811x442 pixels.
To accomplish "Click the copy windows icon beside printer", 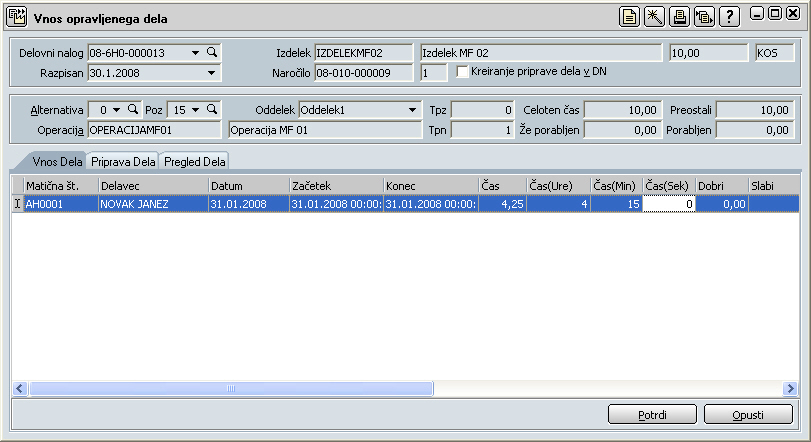I will pyautogui.click(x=705, y=18).
